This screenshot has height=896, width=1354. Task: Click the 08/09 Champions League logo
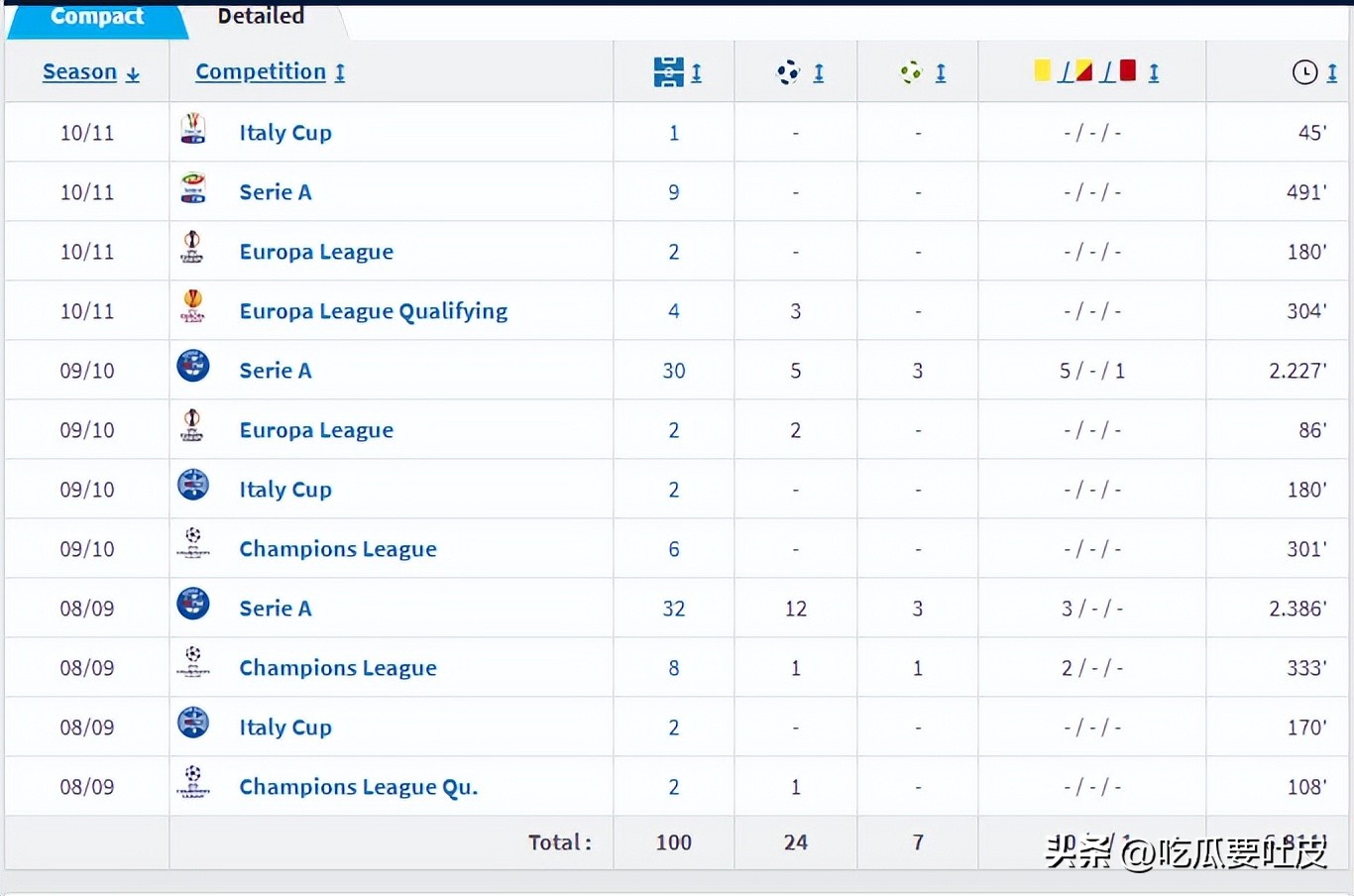pos(193,662)
